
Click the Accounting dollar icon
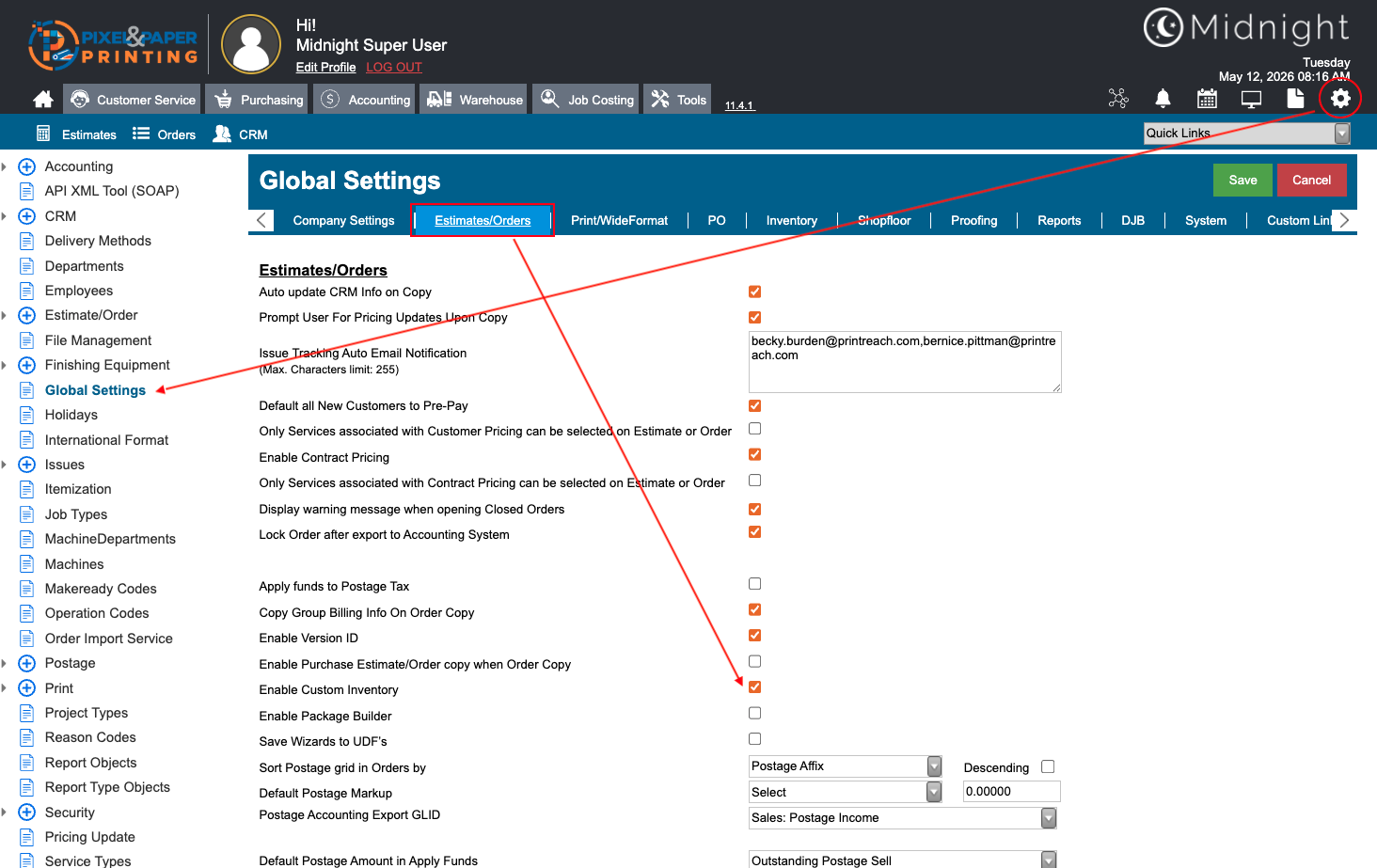(x=330, y=99)
